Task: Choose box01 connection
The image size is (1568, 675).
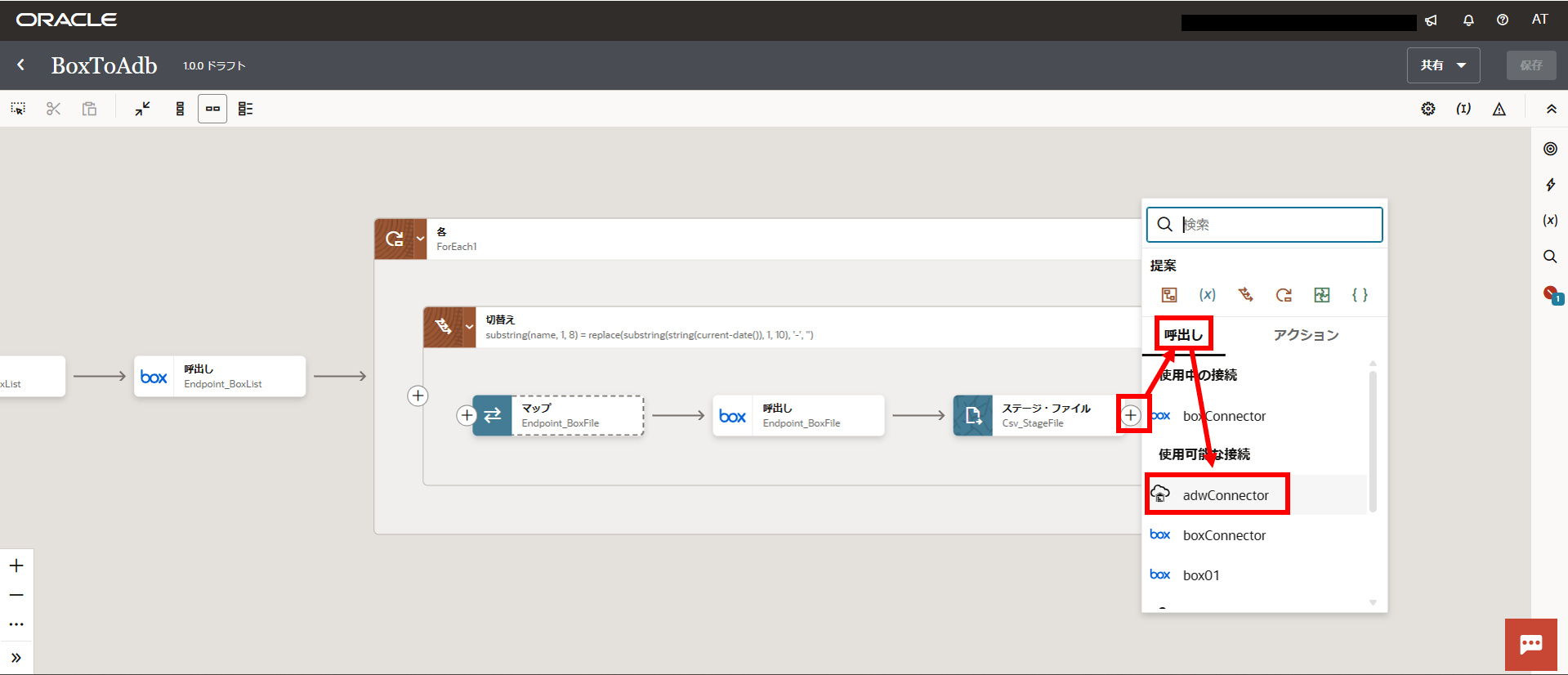Action: pyautogui.click(x=1255, y=575)
